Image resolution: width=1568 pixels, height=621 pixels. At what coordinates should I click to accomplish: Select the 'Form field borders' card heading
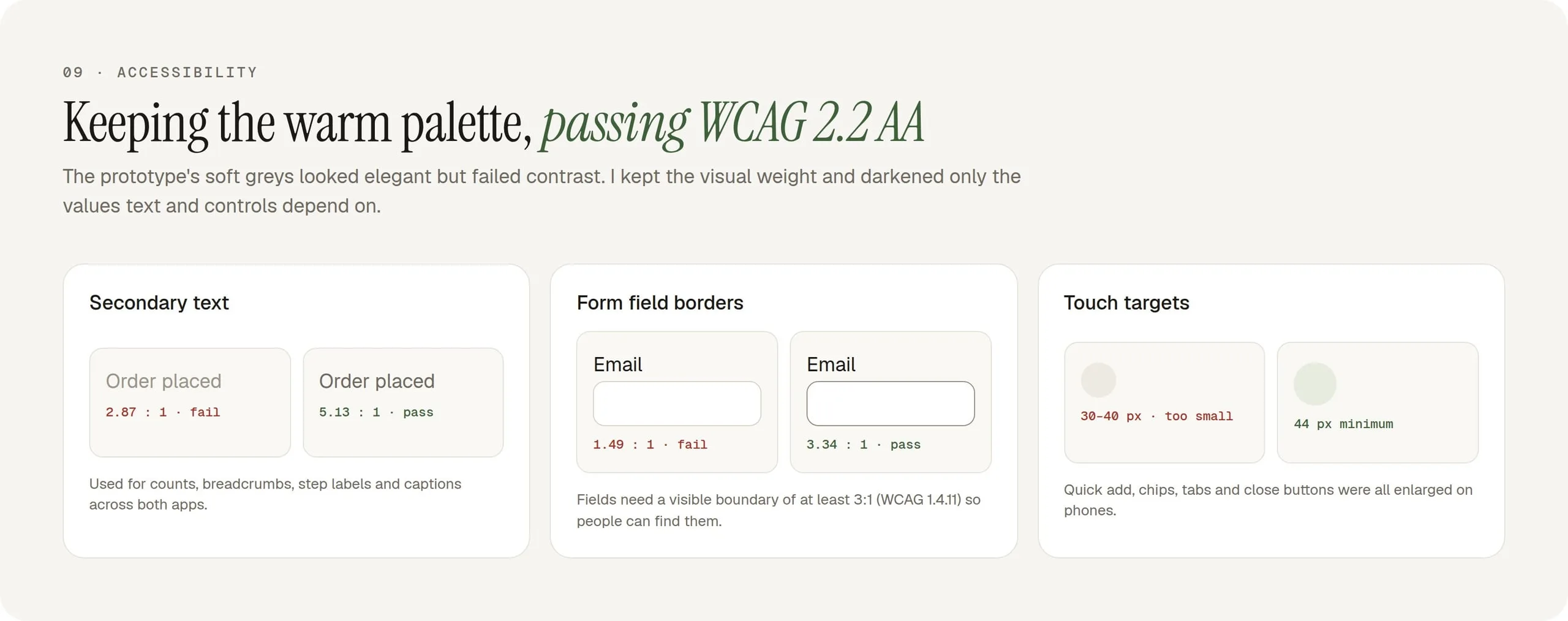pos(660,303)
